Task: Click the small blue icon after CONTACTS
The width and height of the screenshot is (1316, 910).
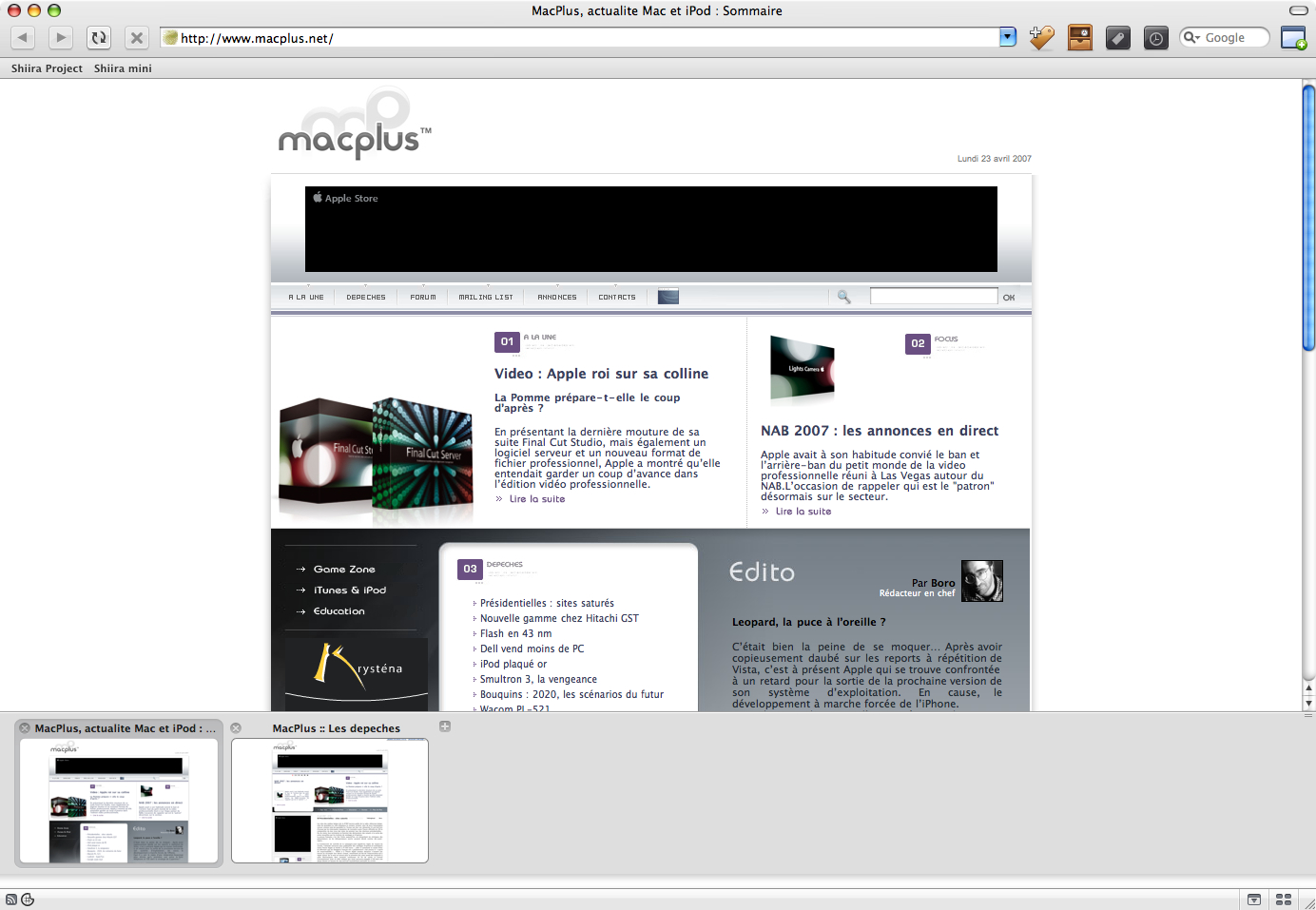Action: [668, 297]
